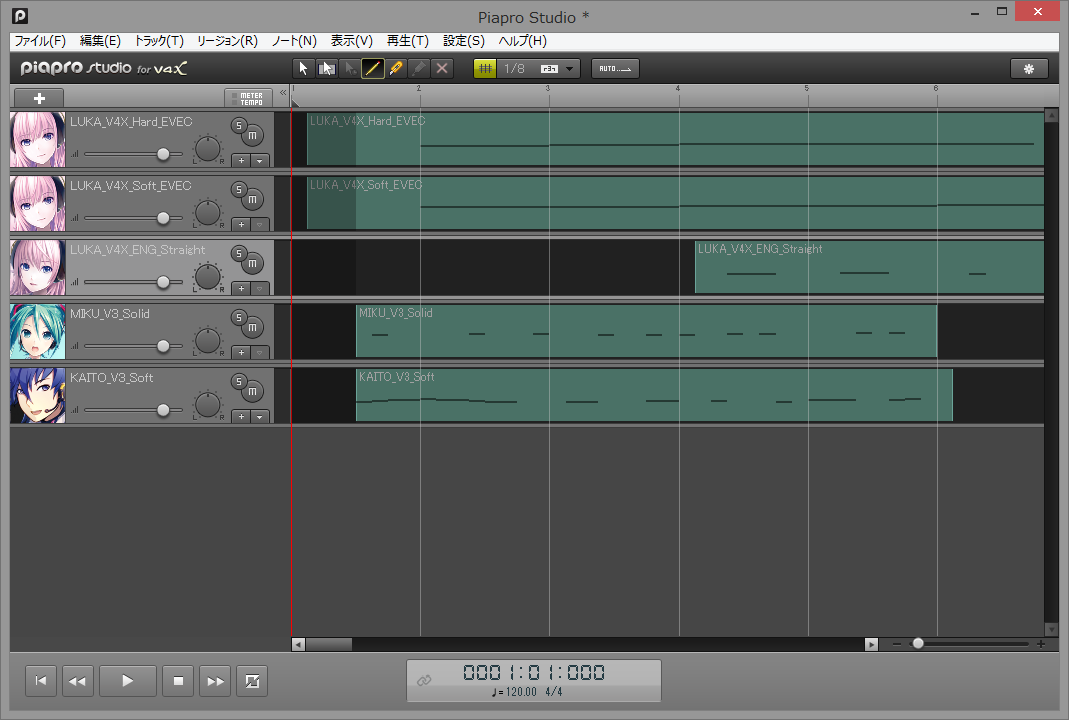Screen dimensions: 1069x720
Task: Open the トラック(T) menu
Action: (x=159, y=41)
